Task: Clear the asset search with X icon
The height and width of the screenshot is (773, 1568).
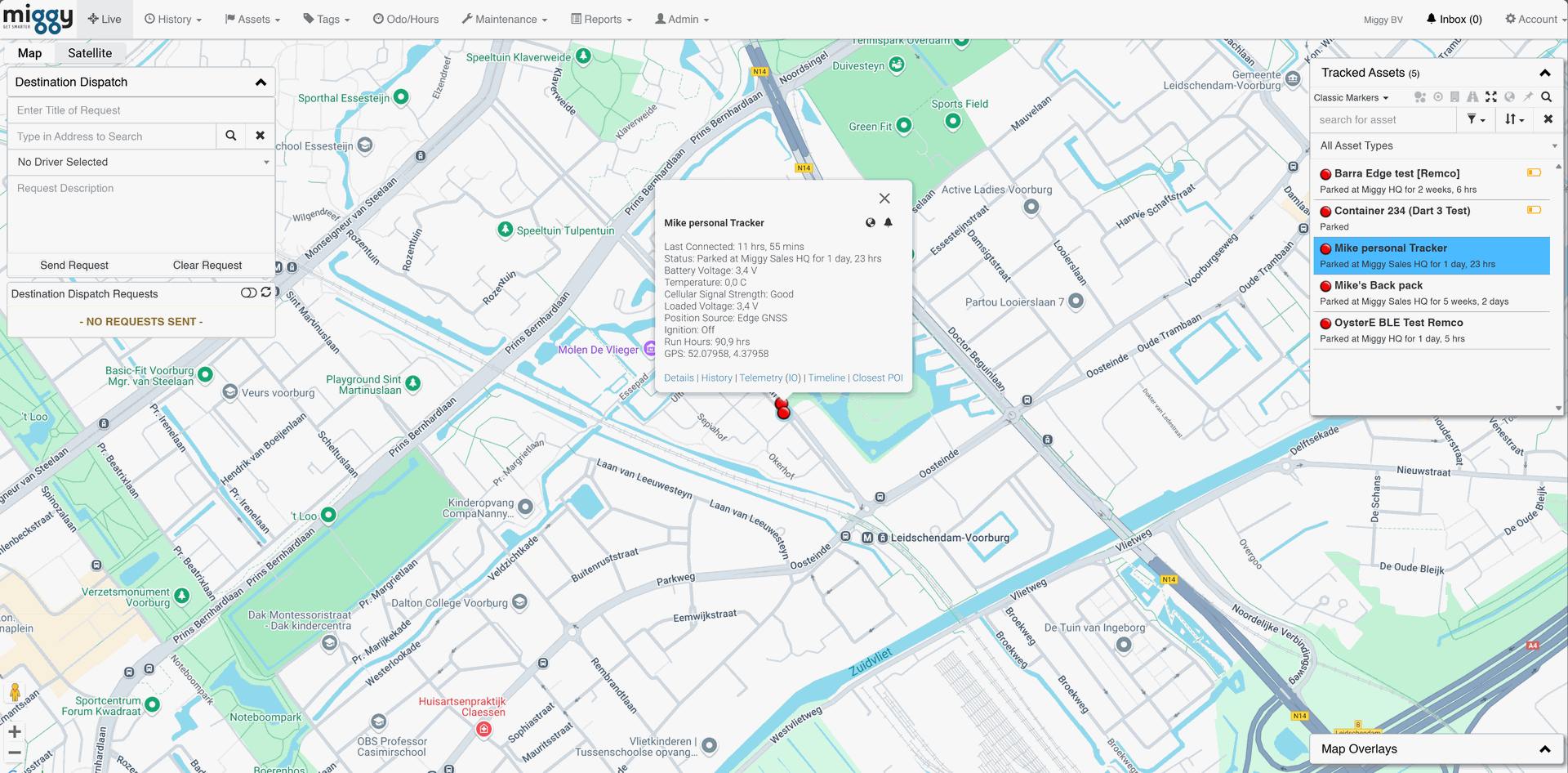Action: [x=1548, y=119]
